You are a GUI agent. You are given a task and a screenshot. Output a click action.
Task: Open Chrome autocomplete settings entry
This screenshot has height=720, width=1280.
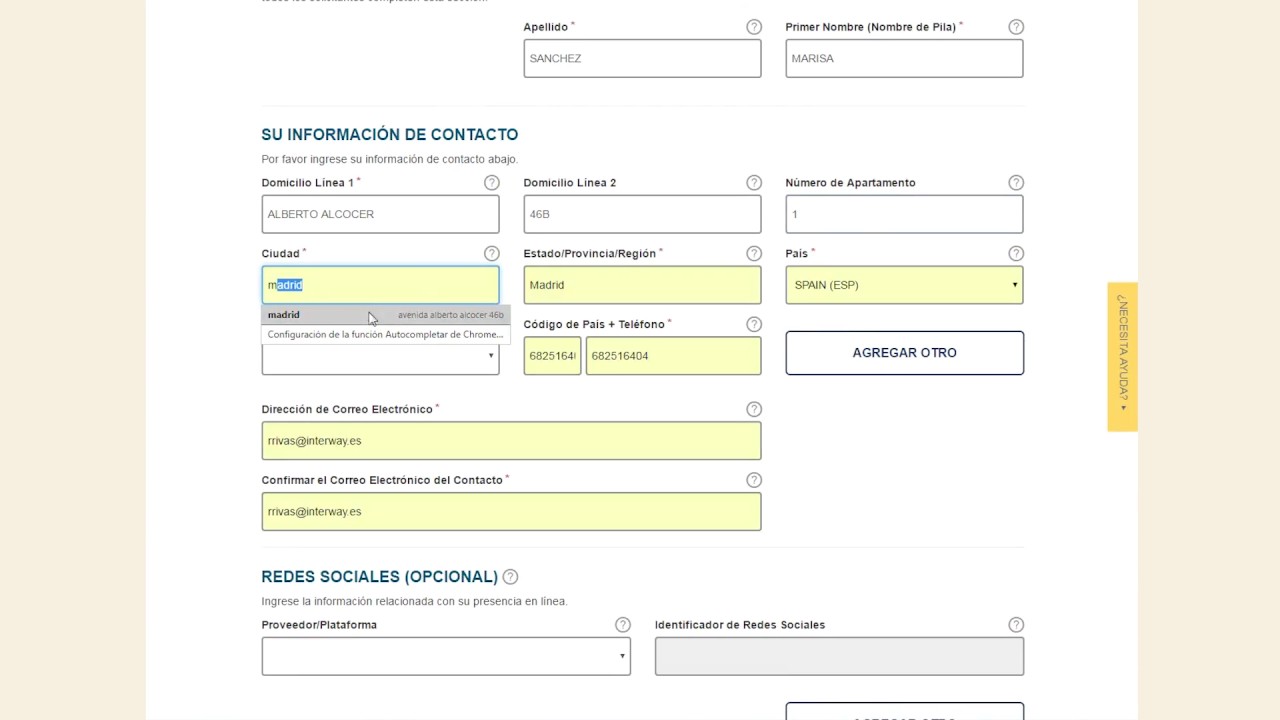point(385,335)
